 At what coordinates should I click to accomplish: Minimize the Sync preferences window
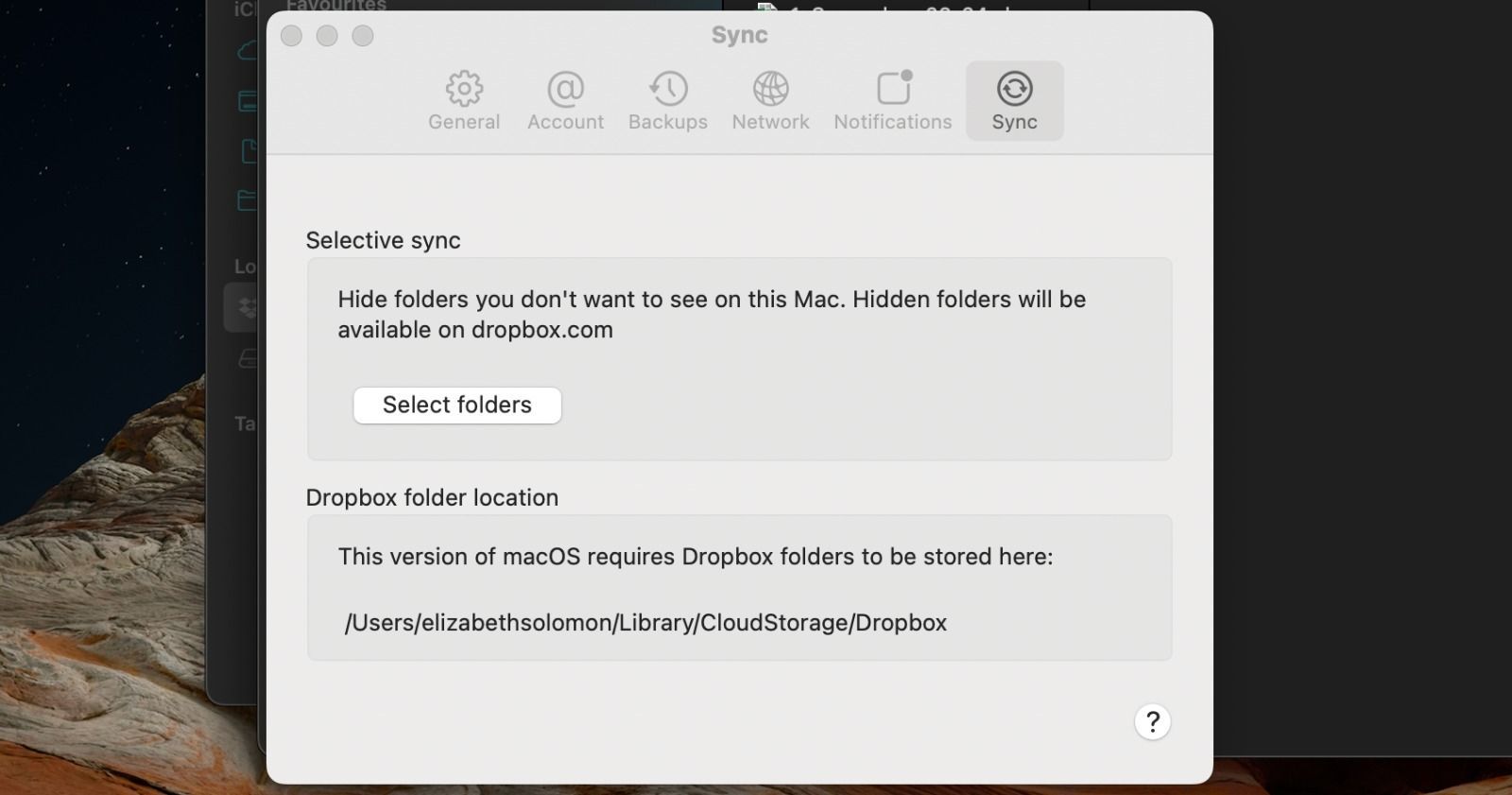(x=327, y=36)
